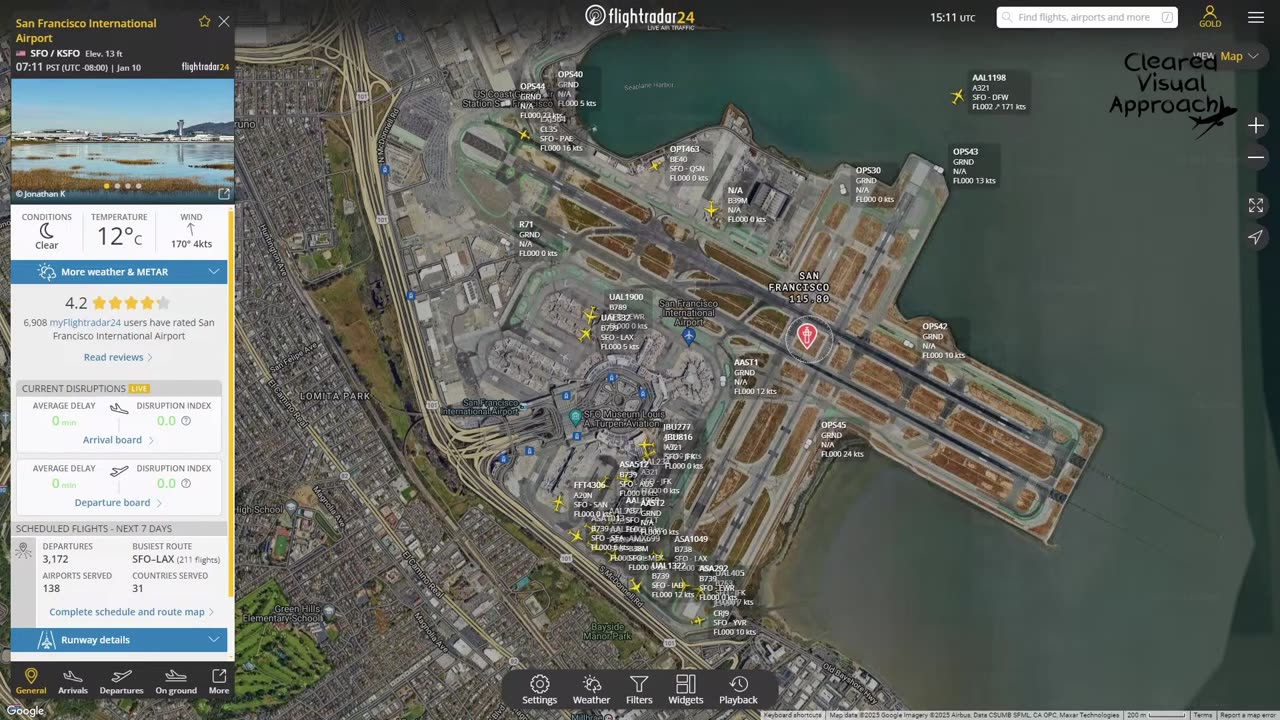Show info for arrival disruption index

click(x=186, y=421)
